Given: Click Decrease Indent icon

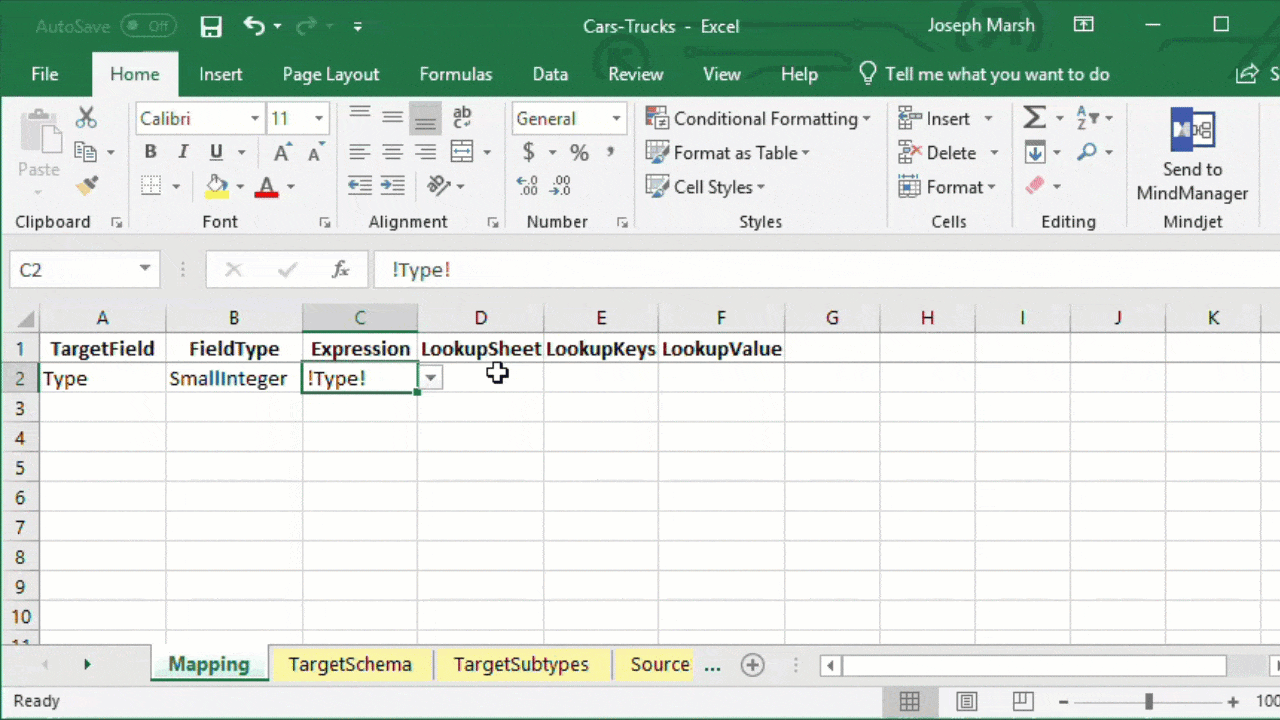Looking at the screenshot, I should pyautogui.click(x=360, y=186).
